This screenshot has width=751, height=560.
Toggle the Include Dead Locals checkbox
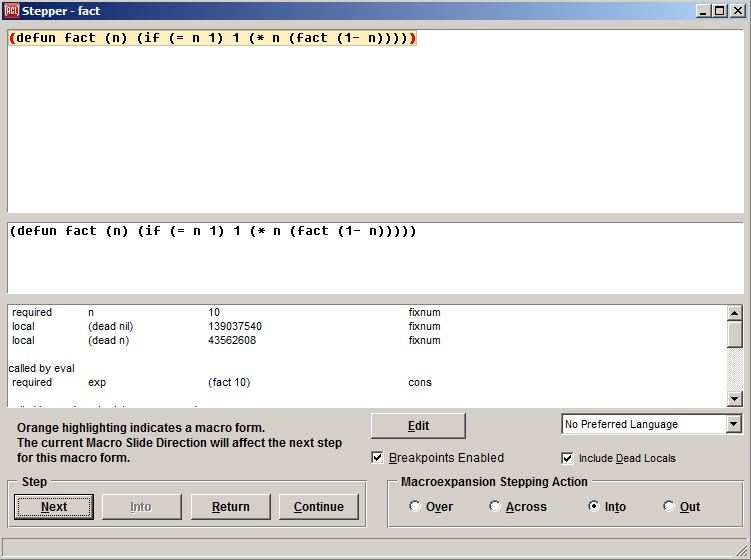pyautogui.click(x=568, y=458)
